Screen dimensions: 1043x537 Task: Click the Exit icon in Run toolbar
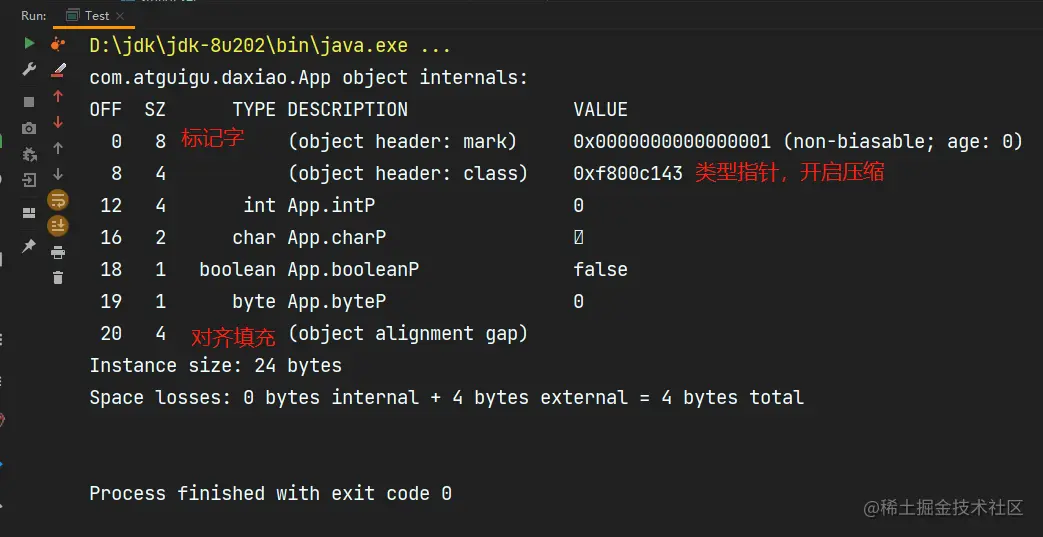(x=29, y=180)
